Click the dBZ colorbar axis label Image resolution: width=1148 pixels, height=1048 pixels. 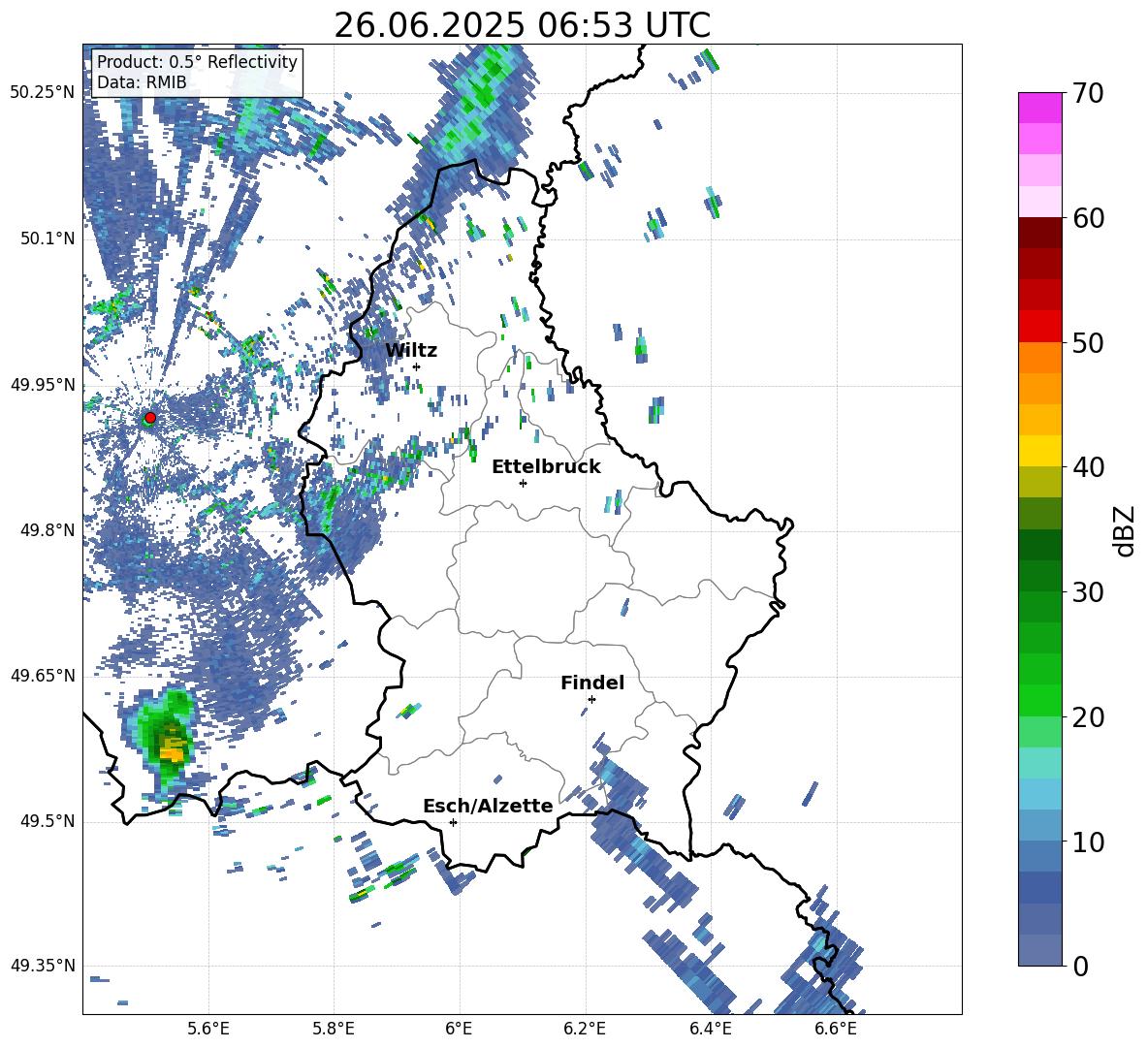coord(1123,530)
